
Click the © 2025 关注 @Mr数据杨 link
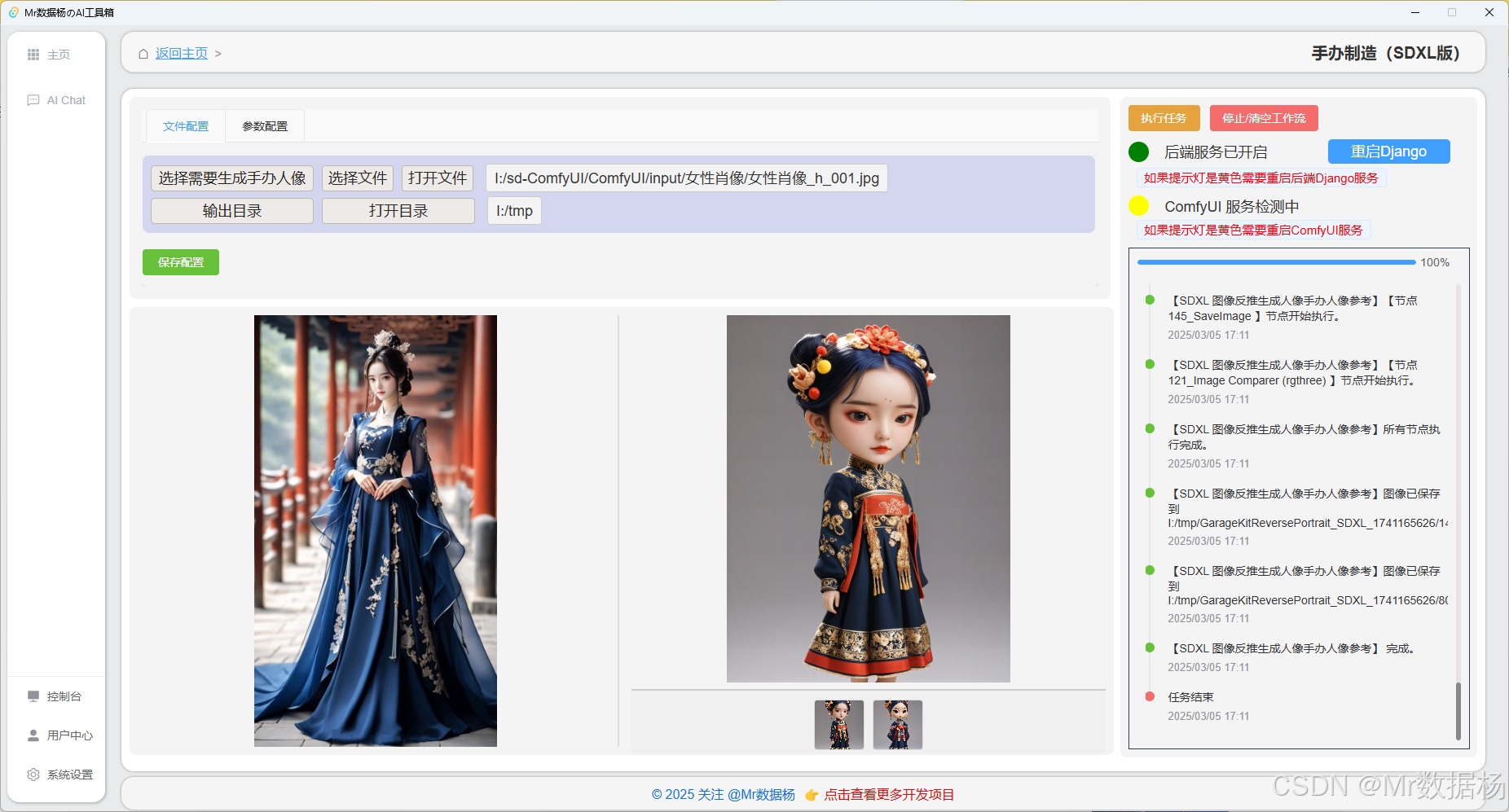[724, 795]
